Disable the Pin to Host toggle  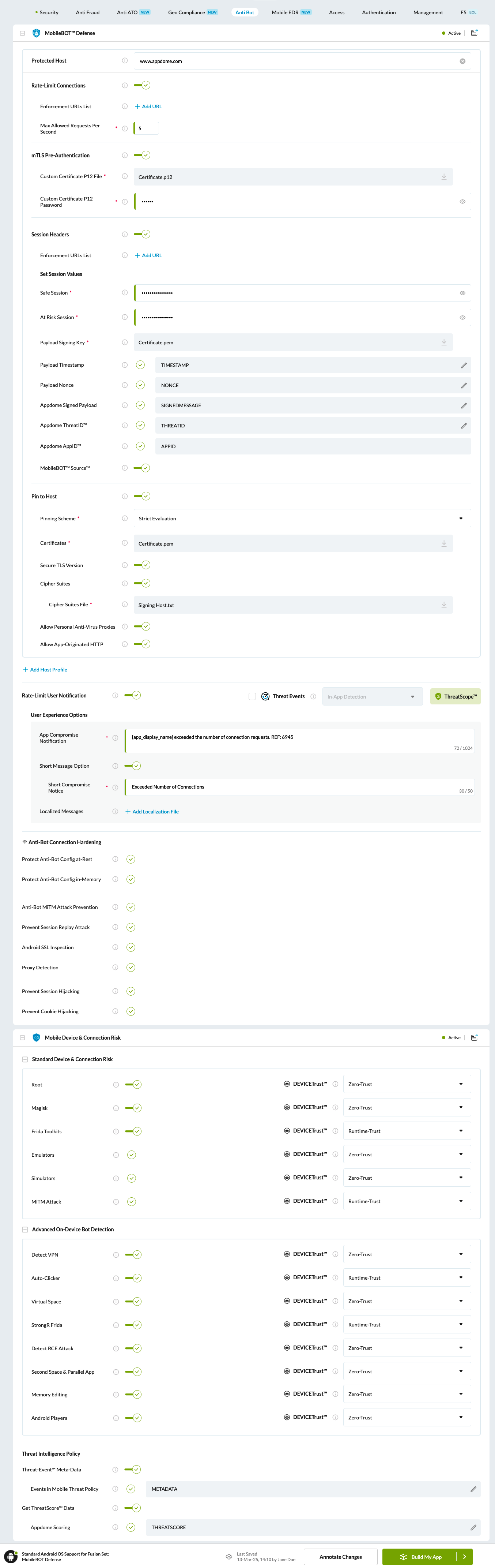click(142, 497)
